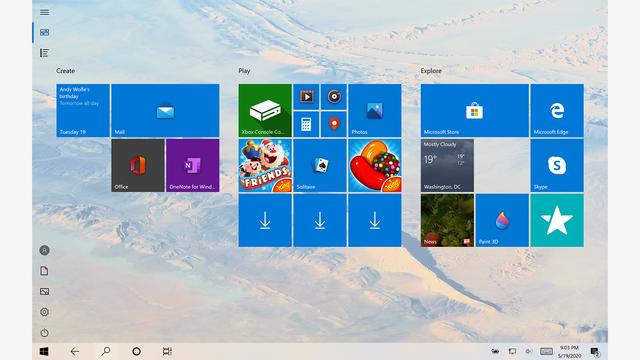Click the first download-arrow tile
Viewport: 640px width, 360px height.
click(265, 220)
